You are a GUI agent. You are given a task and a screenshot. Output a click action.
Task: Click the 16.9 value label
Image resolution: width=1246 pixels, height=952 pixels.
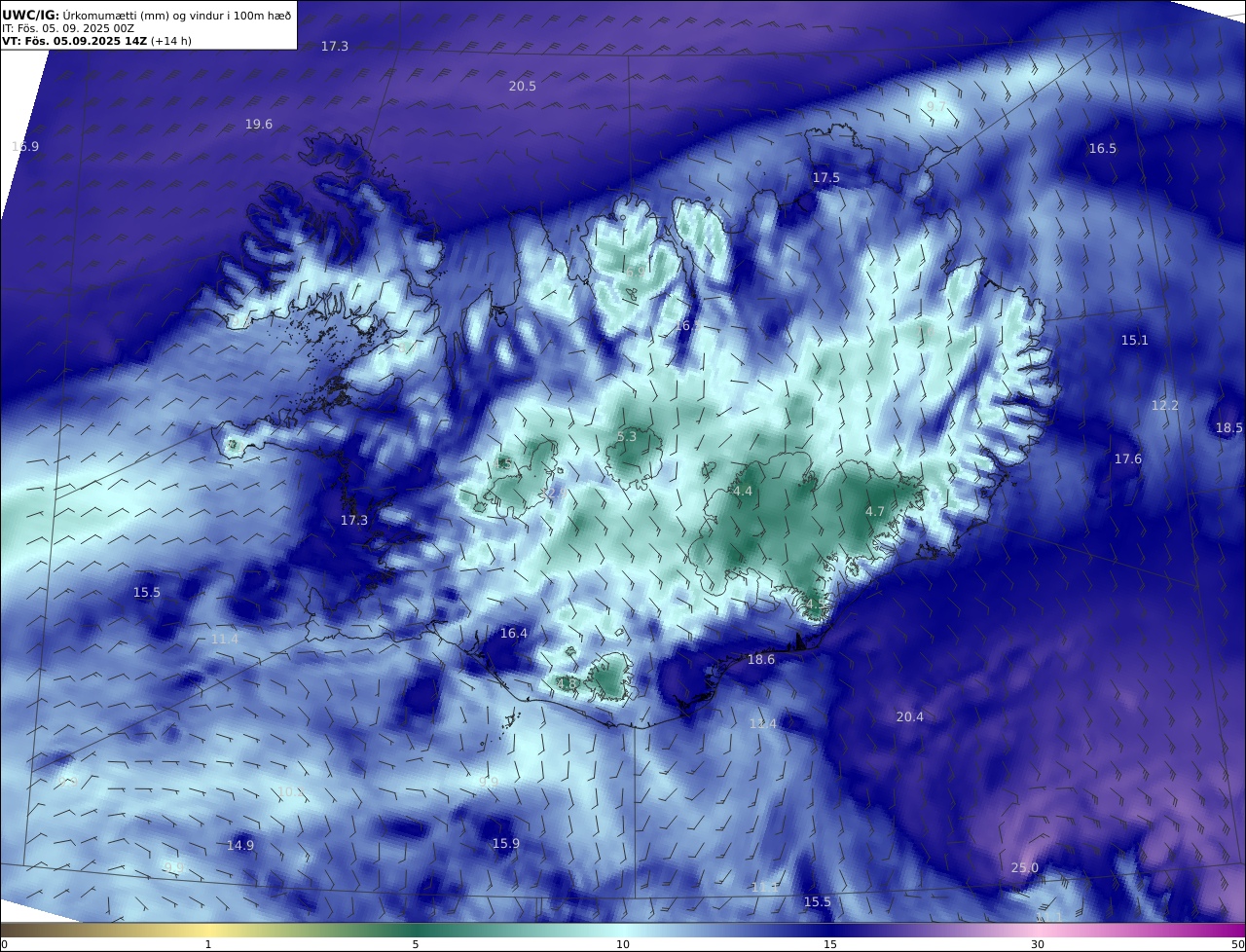pyautogui.click(x=25, y=147)
